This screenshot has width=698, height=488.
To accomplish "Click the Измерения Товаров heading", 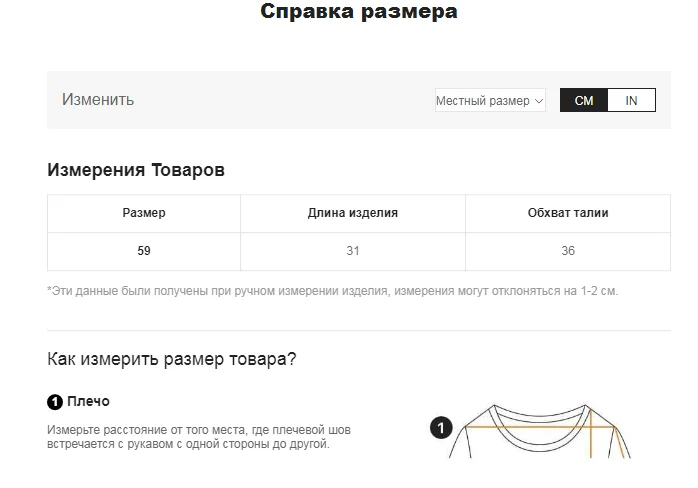I will [x=136, y=170].
